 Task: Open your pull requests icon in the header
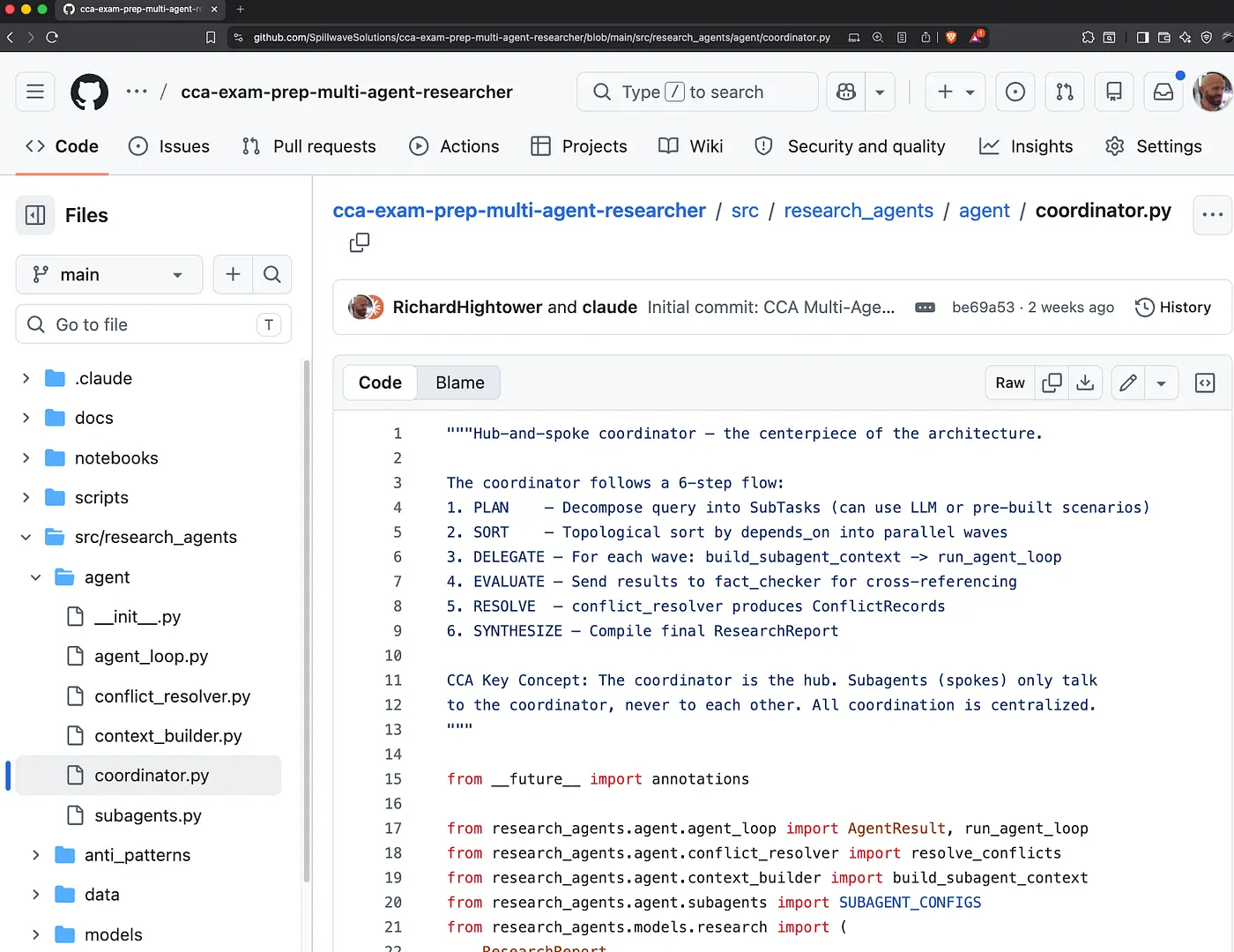[x=1065, y=92]
